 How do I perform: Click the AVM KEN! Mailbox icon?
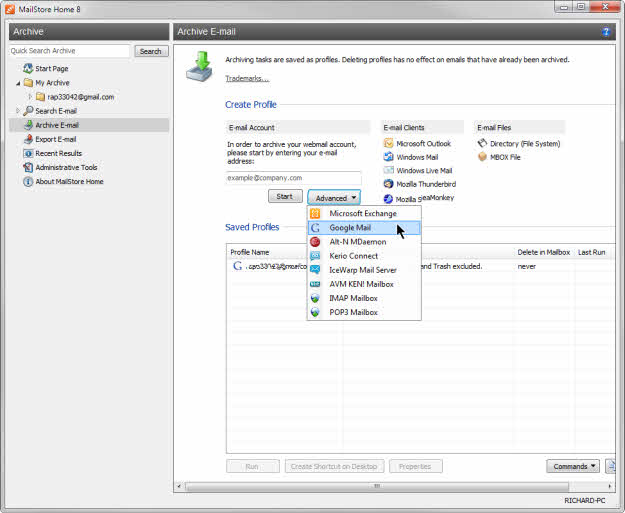click(315, 284)
